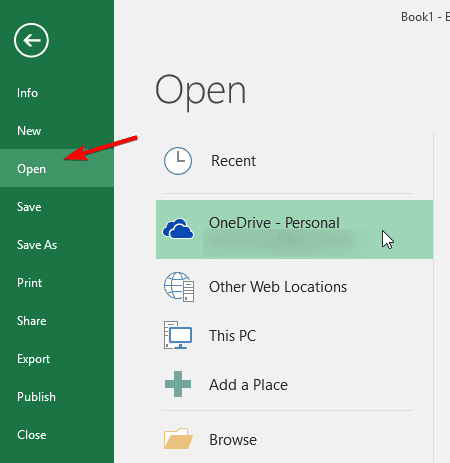Image resolution: width=450 pixels, height=463 pixels.
Task: Click the This PC label
Action: tap(232, 335)
